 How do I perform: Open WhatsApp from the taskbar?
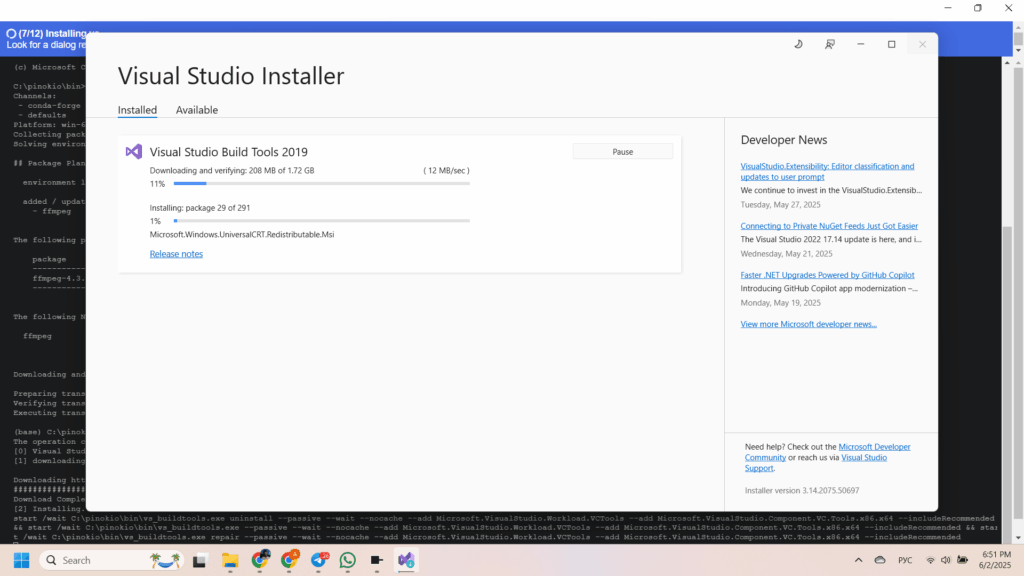coord(347,560)
